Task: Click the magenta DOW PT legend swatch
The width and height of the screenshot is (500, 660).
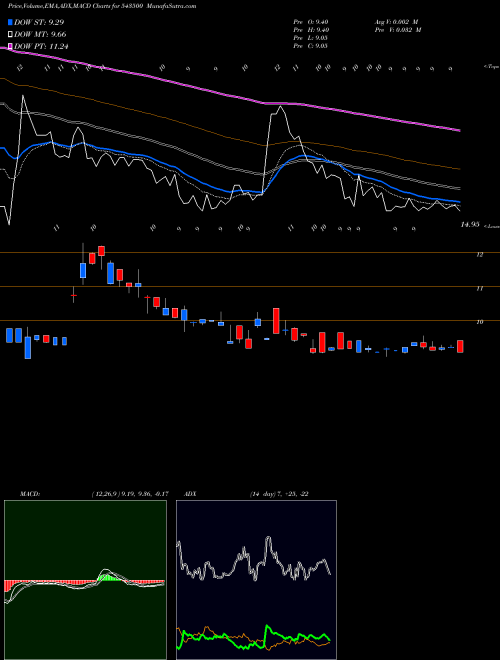Action: (x=11, y=47)
